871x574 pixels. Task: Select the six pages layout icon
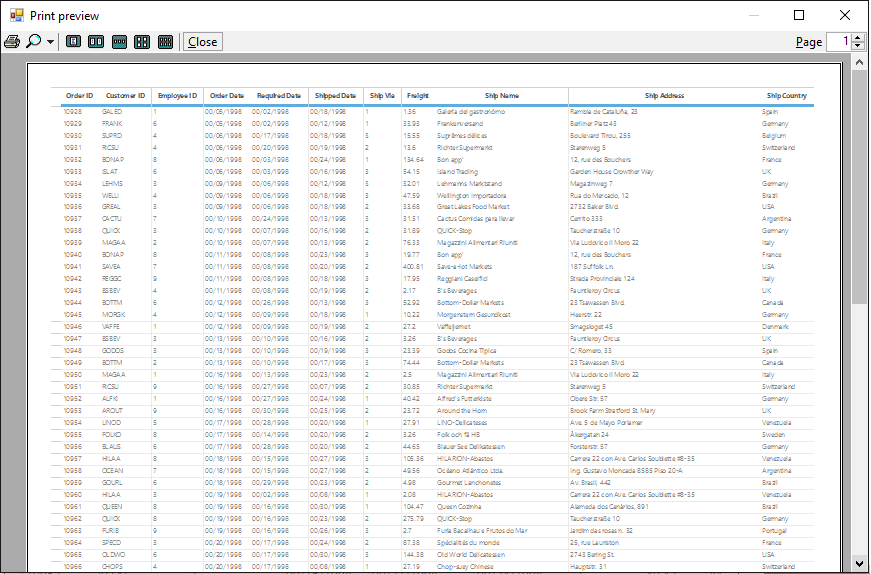165,42
